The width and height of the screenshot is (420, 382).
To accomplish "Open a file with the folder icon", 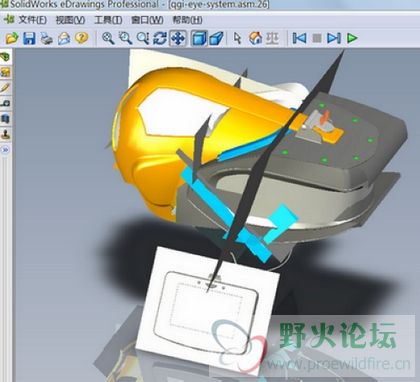I will 12,38.
